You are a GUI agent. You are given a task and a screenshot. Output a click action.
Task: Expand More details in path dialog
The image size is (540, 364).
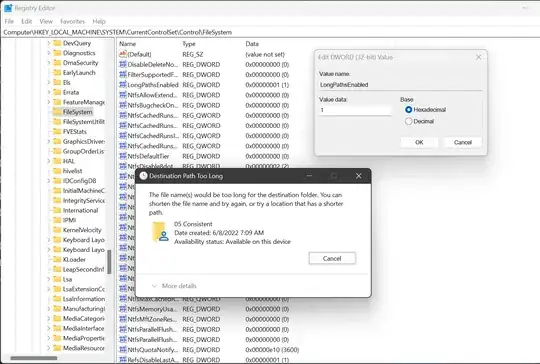(174, 286)
